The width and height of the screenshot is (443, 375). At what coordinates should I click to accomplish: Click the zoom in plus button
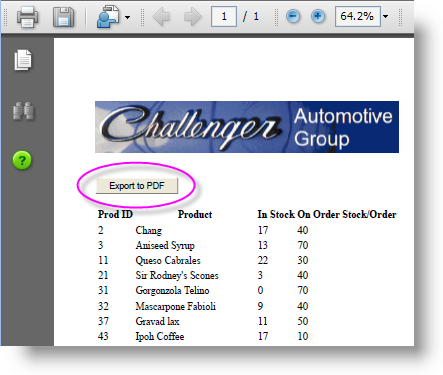point(318,16)
